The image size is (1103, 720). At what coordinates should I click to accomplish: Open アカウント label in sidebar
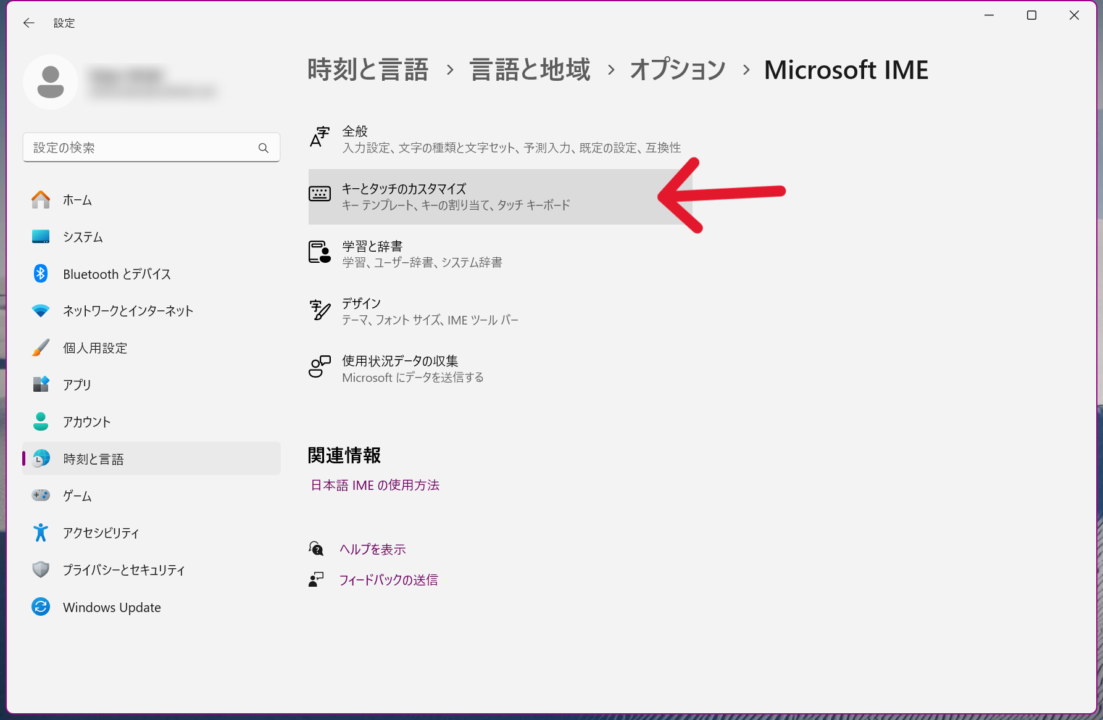[x=87, y=422]
